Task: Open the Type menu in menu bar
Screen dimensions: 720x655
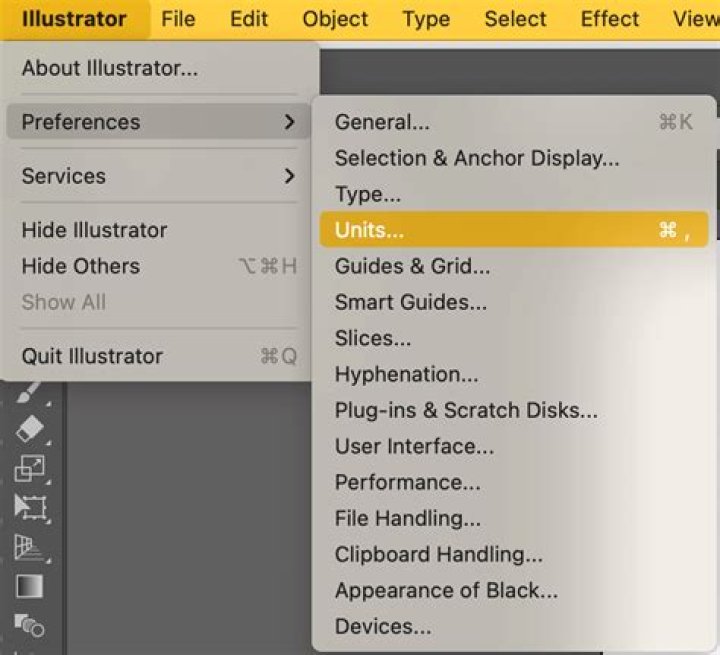Action: pyautogui.click(x=426, y=19)
